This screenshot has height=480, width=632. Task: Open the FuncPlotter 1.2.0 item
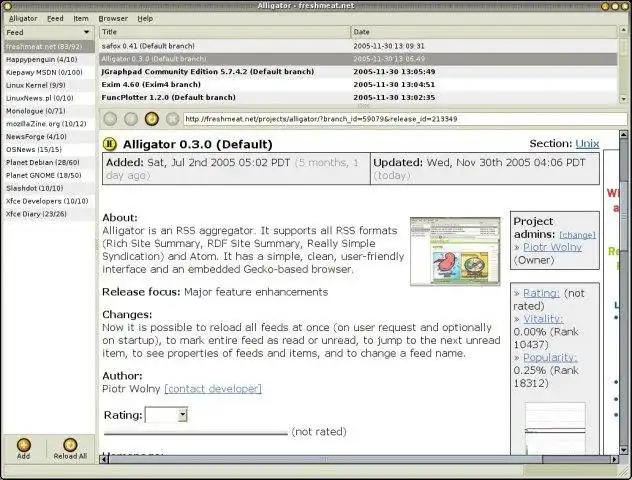click(358, 98)
